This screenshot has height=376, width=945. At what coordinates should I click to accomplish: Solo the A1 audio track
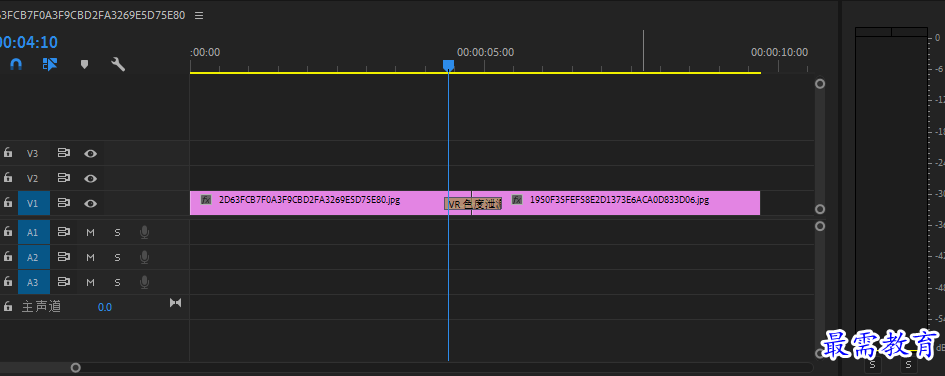coord(118,233)
